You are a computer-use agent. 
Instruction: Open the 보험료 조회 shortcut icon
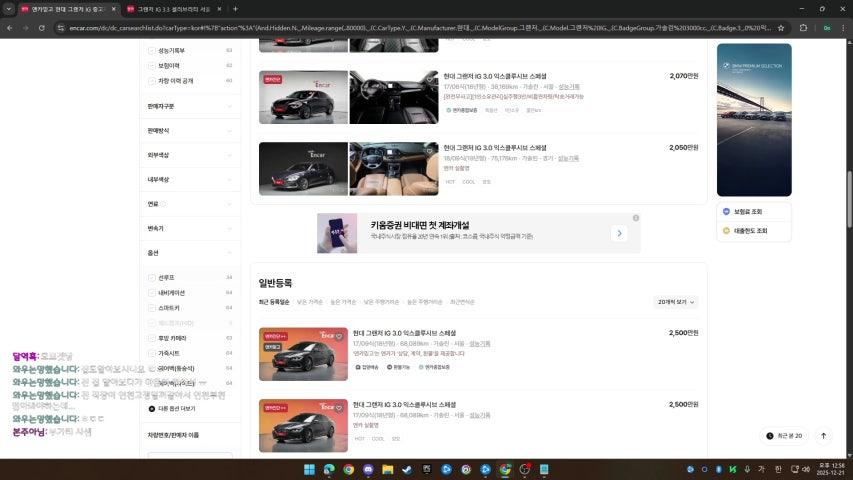(726, 212)
